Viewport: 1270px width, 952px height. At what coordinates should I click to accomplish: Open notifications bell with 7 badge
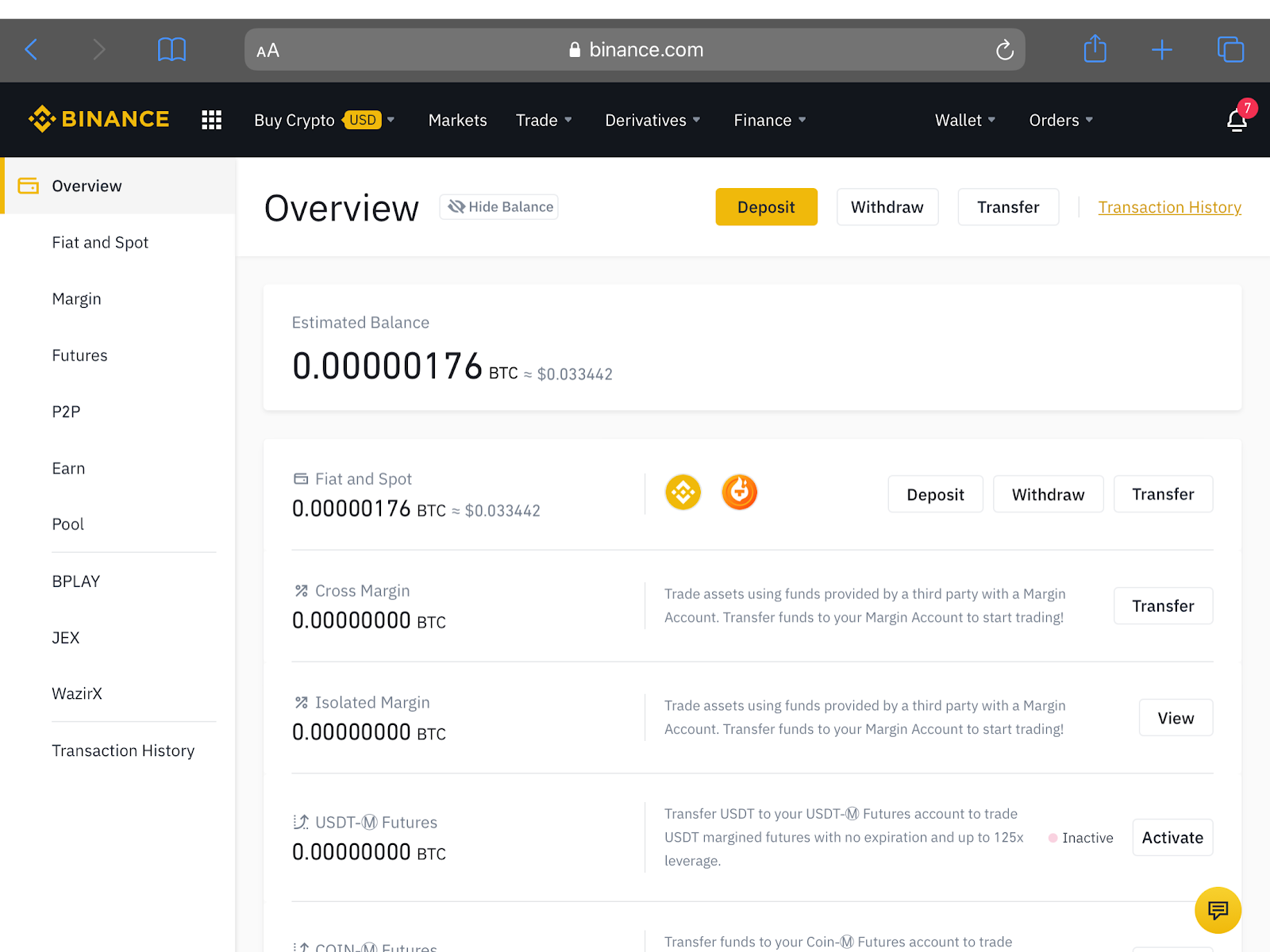[1237, 119]
